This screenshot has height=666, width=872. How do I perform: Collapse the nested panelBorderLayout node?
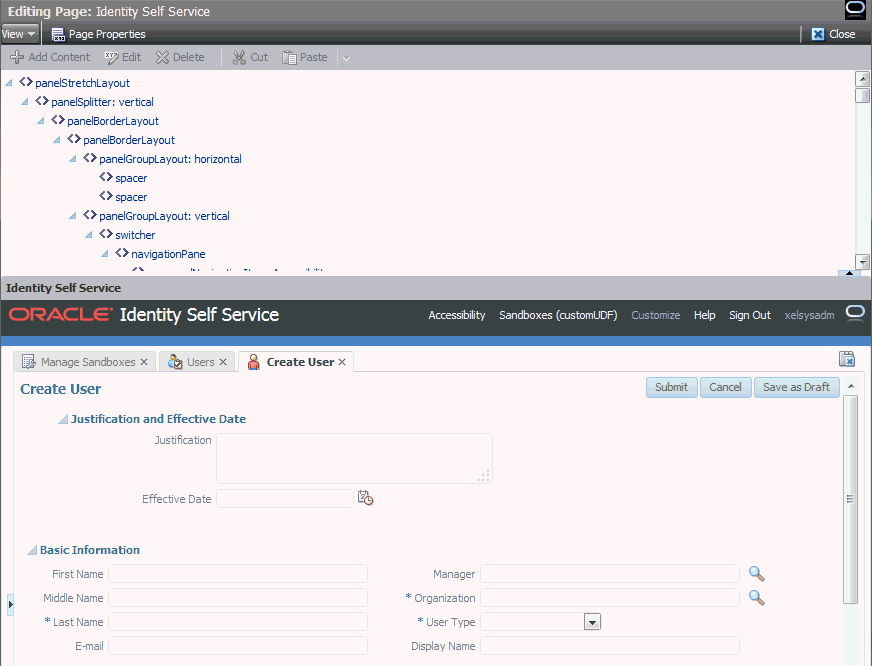pos(57,140)
